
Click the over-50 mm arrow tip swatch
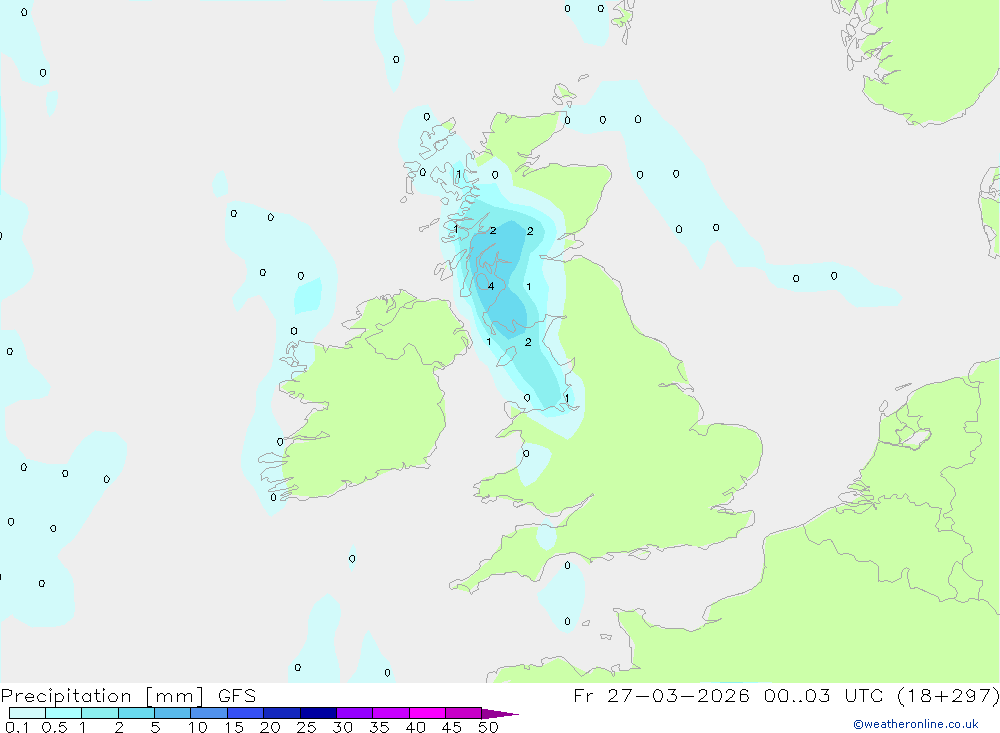(500, 714)
